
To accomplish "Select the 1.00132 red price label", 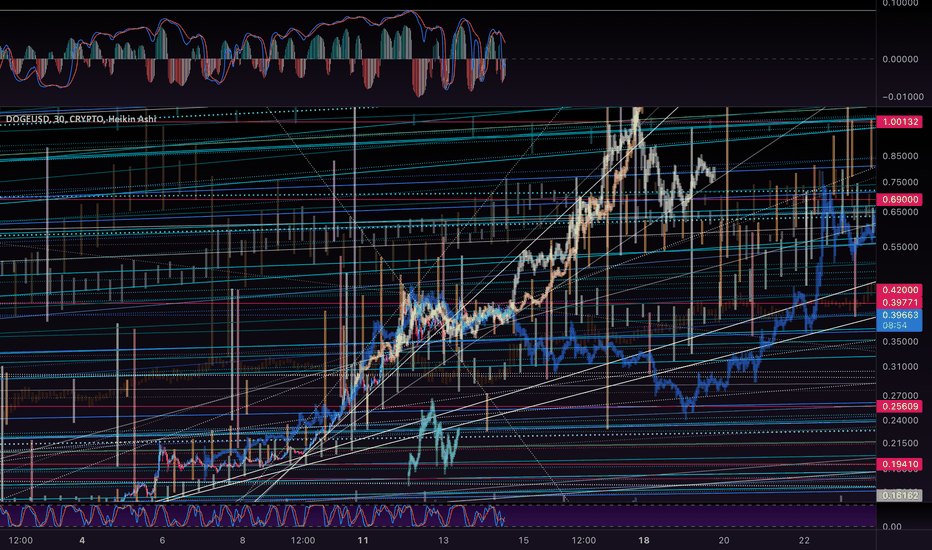I will pos(899,121).
